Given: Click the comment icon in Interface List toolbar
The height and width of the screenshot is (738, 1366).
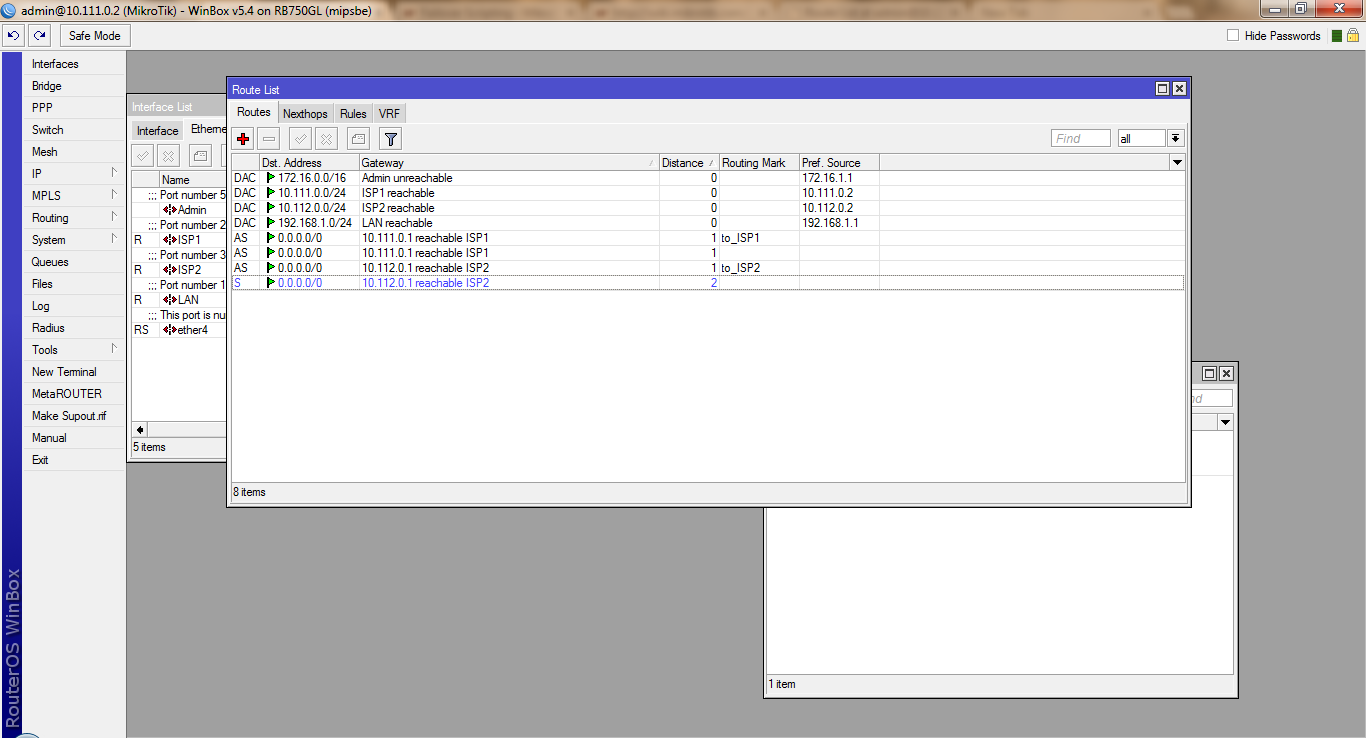Looking at the screenshot, I should click(201, 155).
